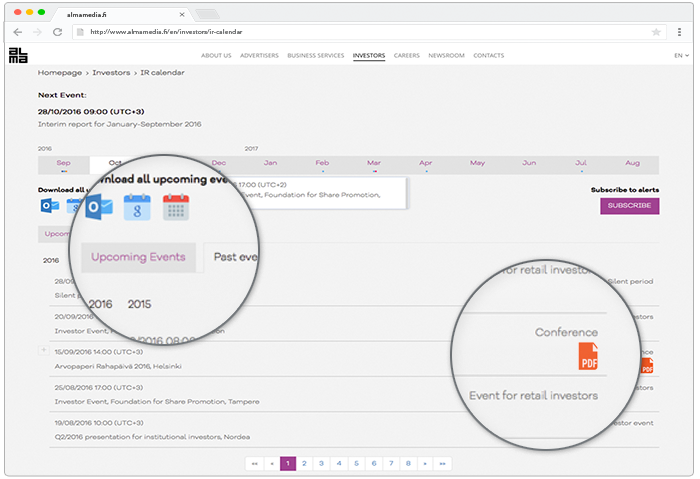Reload the page with browser refresh icon
The height and width of the screenshot is (479, 700).
[57, 32]
